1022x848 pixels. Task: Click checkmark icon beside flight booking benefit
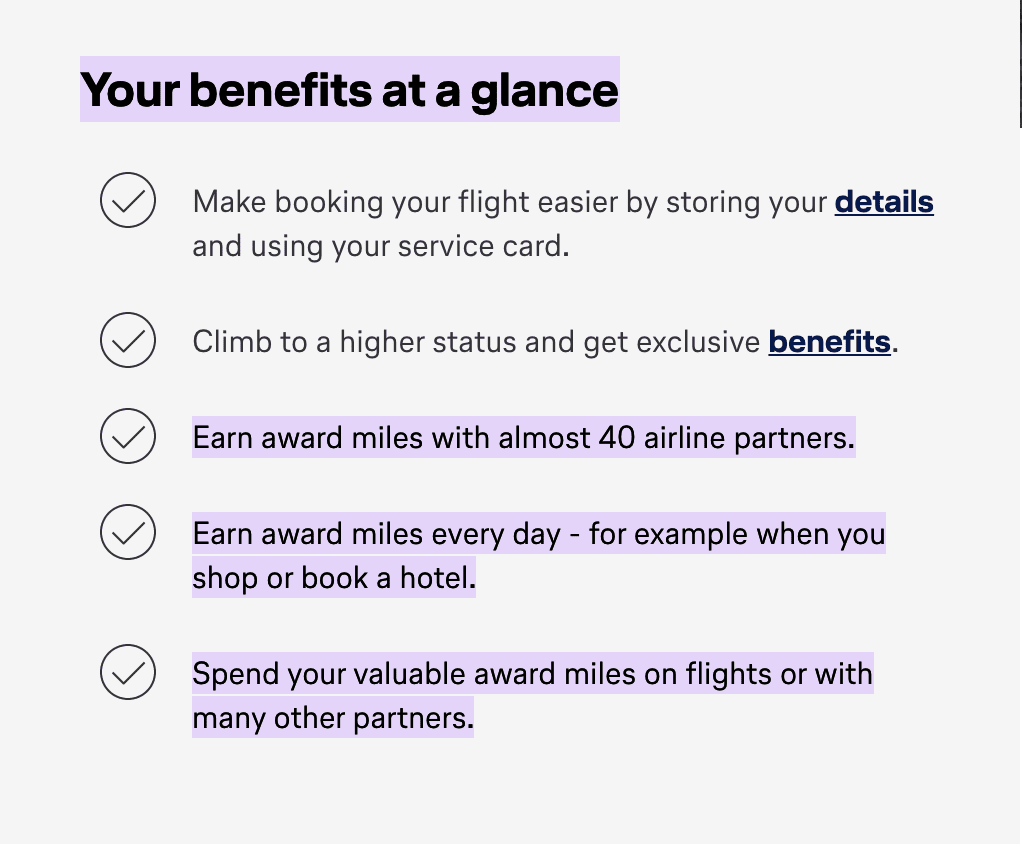coord(128,200)
